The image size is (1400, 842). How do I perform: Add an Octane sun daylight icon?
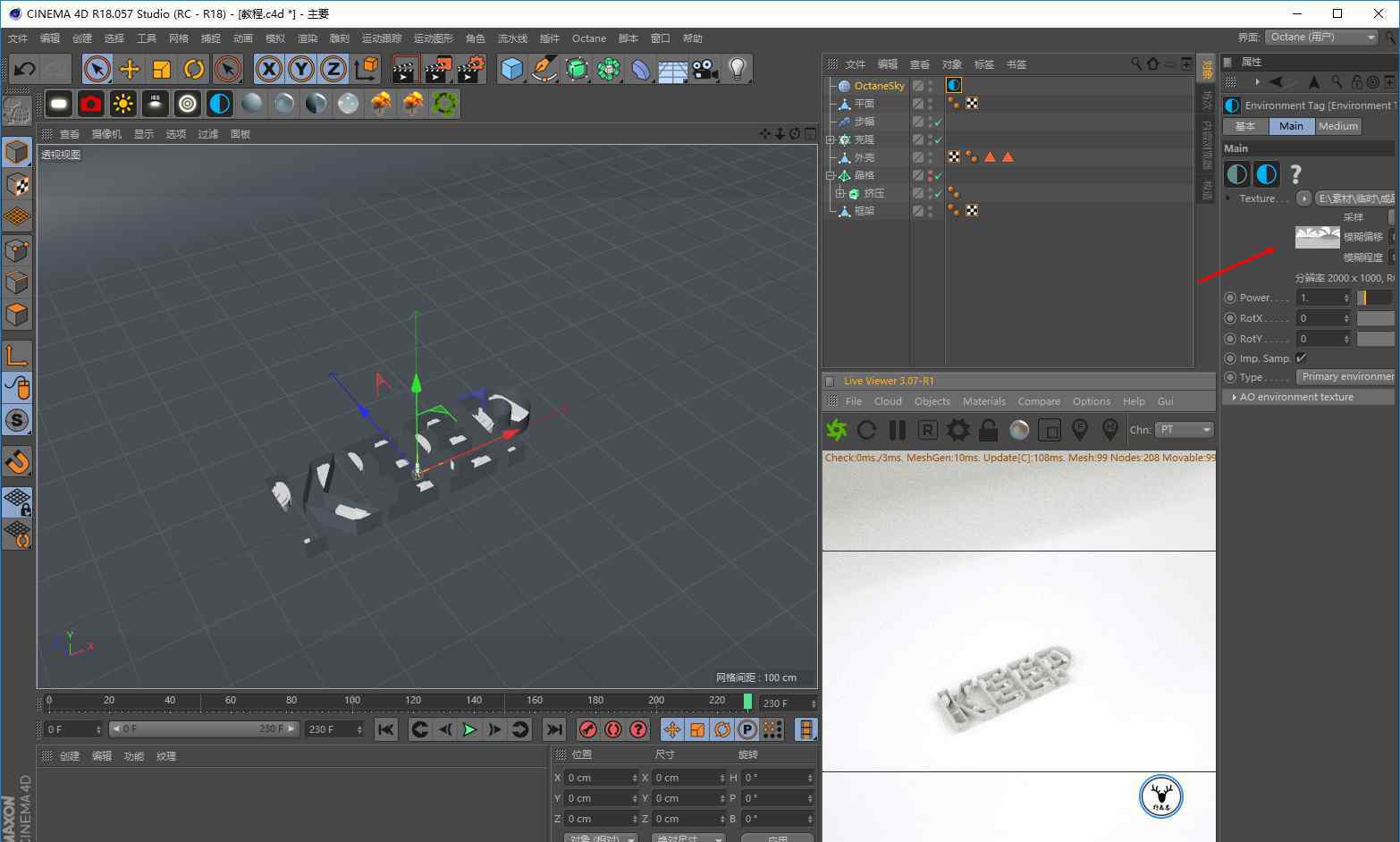(x=123, y=104)
